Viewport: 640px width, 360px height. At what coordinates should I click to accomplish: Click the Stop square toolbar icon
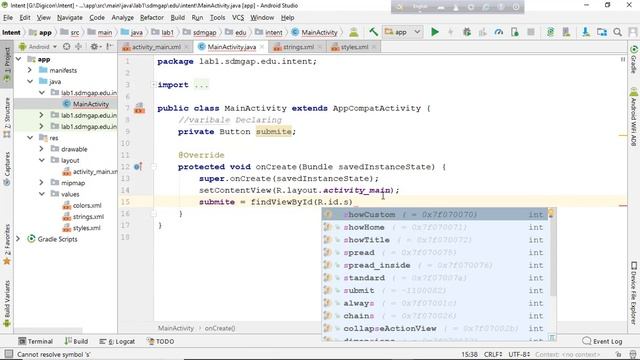[x=531, y=32]
